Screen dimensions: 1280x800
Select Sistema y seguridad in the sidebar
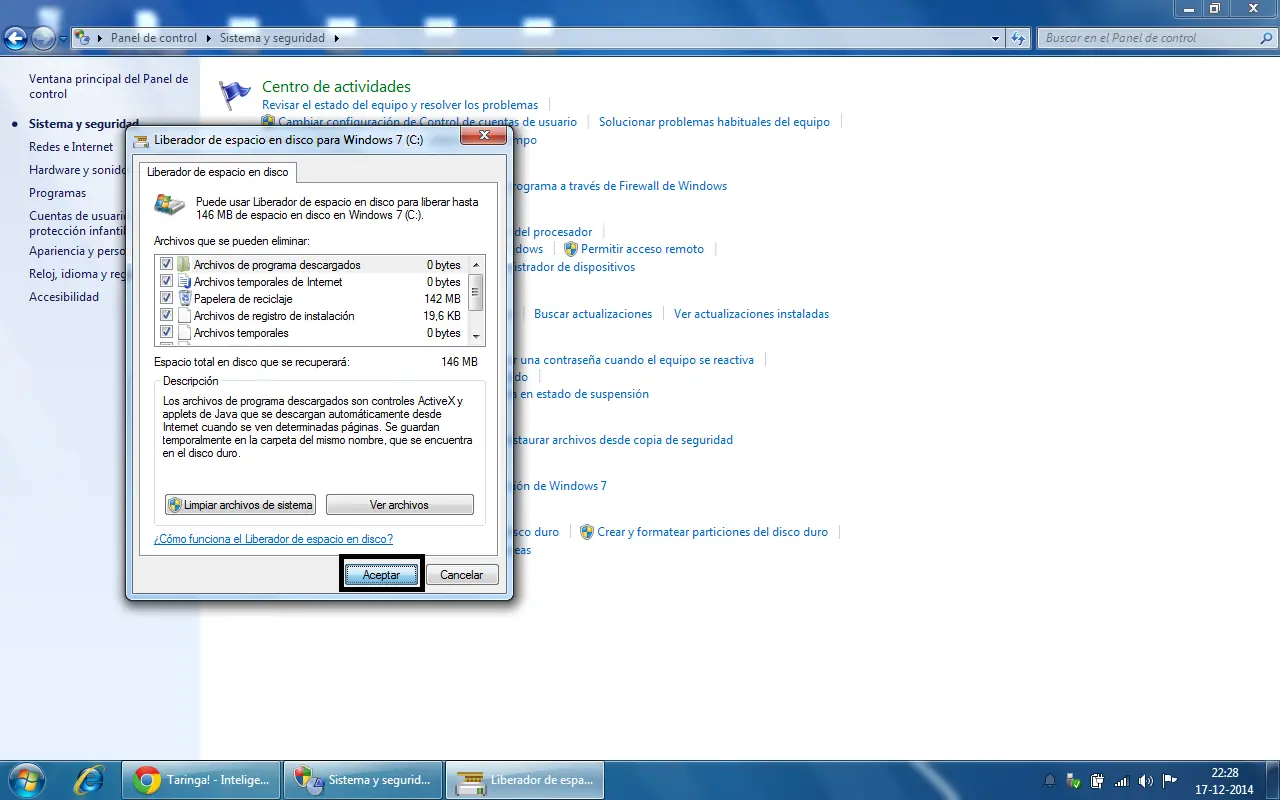tap(84, 124)
